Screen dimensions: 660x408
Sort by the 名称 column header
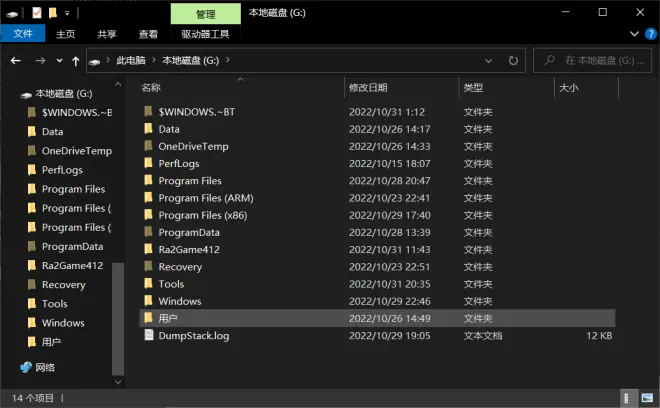coord(151,88)
